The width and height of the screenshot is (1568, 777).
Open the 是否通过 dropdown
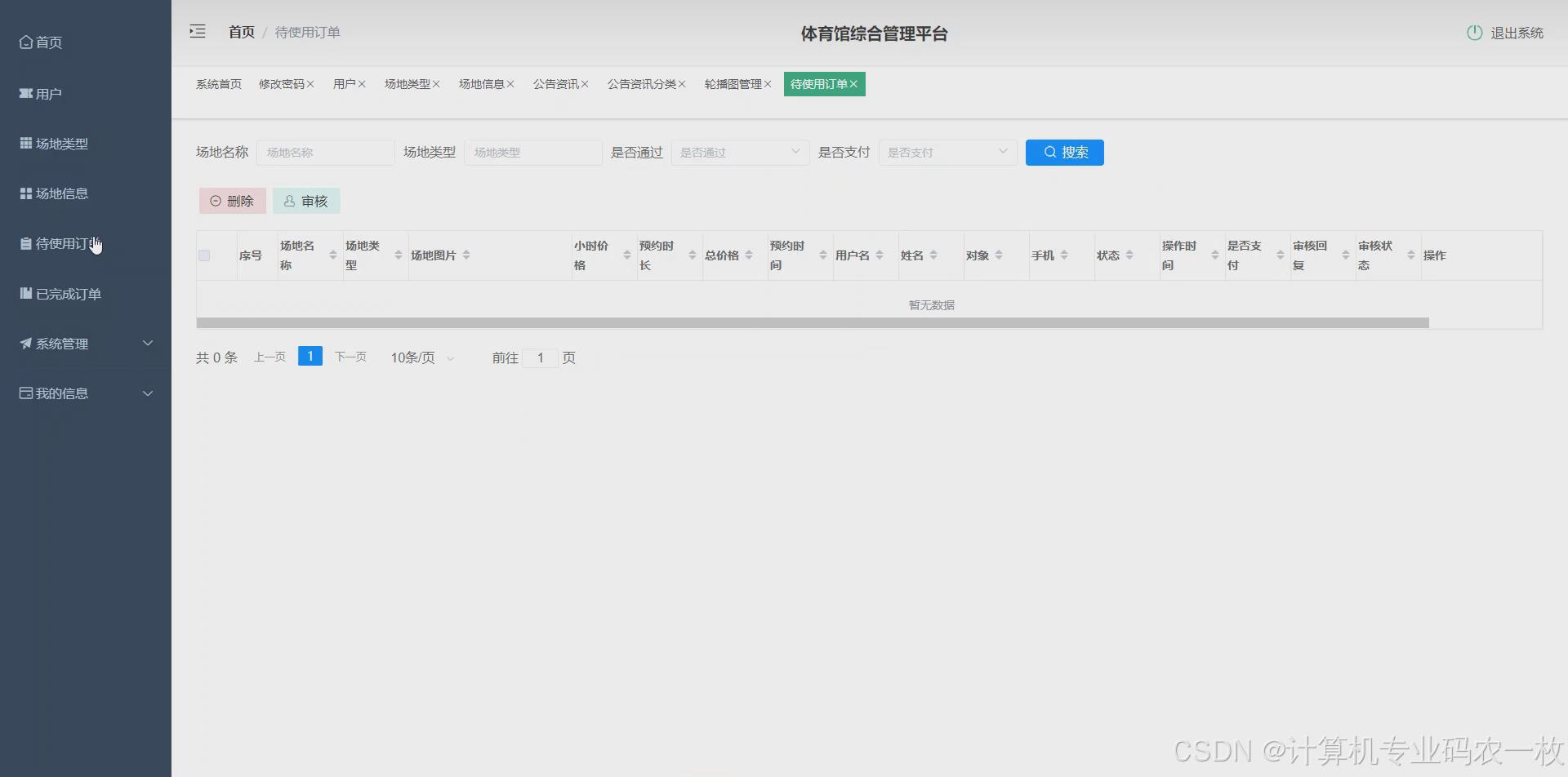point(739,152)
